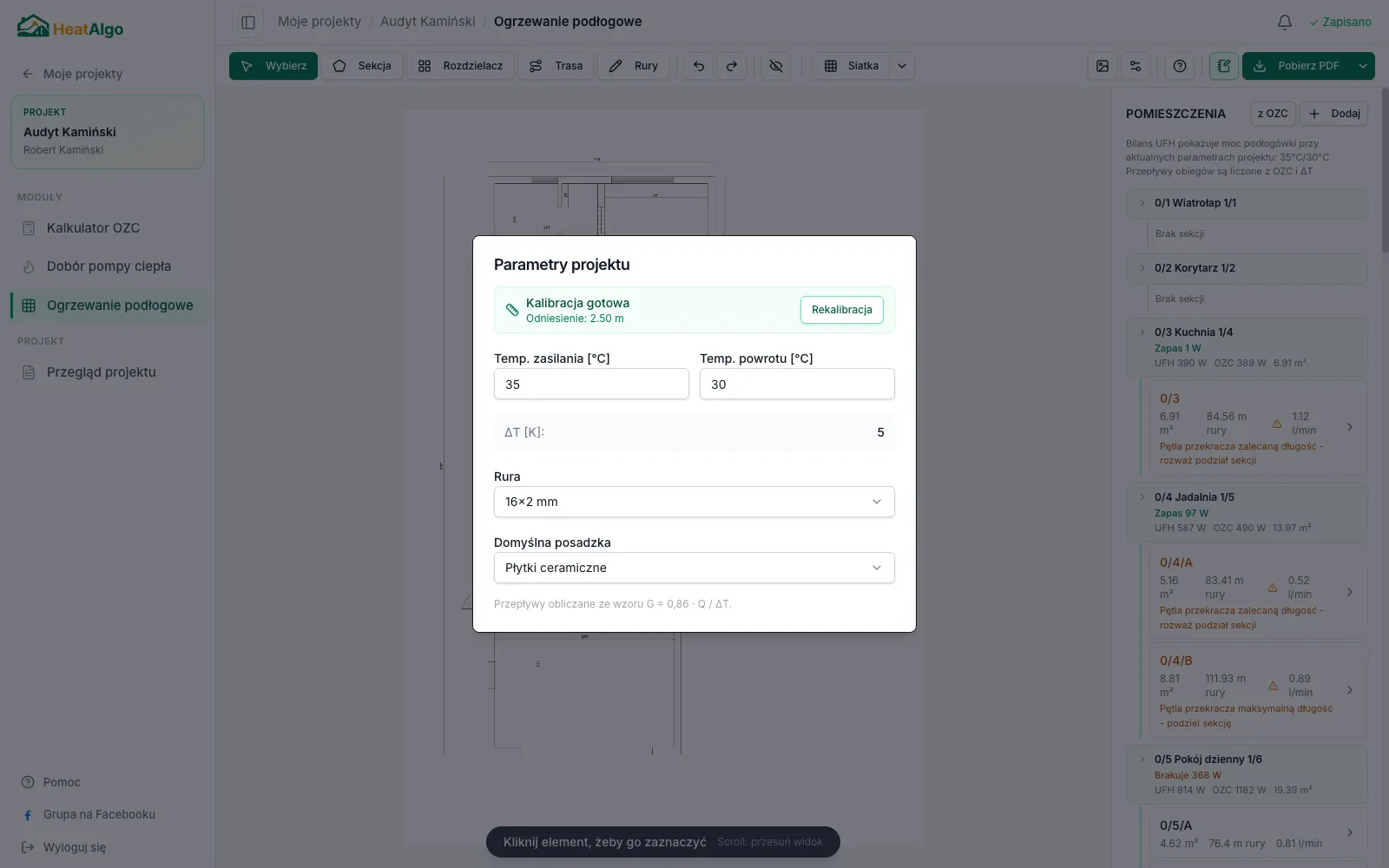
Task: Click the calibration ruler icon in dialog
Action: (512, 310)
